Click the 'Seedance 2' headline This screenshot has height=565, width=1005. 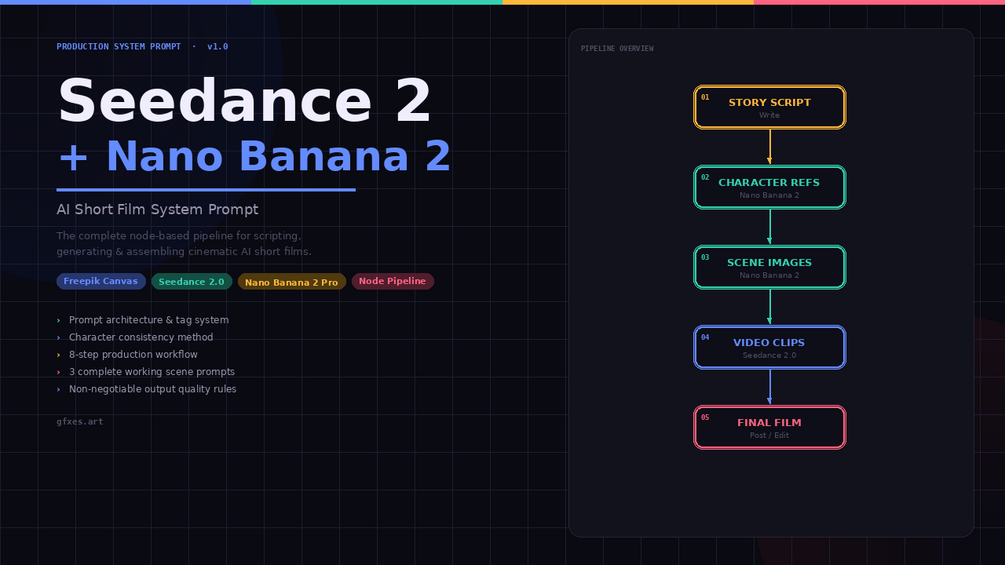(x=244, y=101)
